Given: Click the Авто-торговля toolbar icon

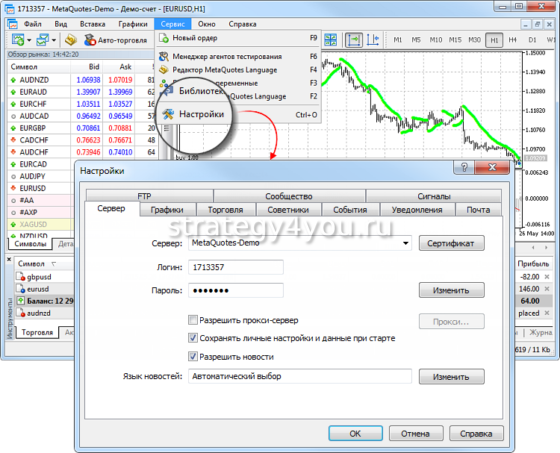Looking at the screenshot, I should pos(90,40).
